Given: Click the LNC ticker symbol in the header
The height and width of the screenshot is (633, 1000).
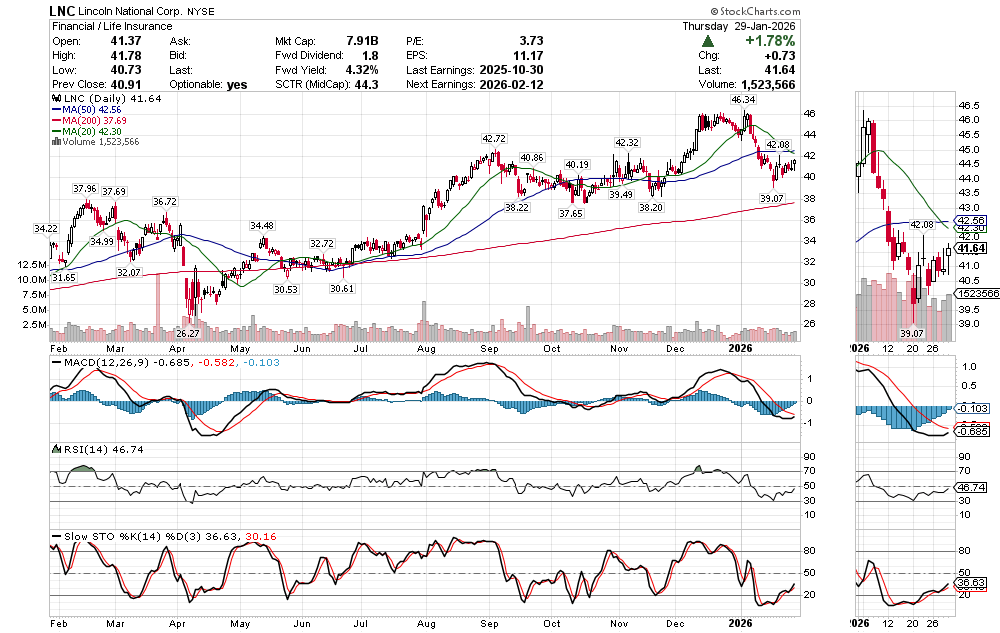Looking at the screenshot, I should coord(65,11).
